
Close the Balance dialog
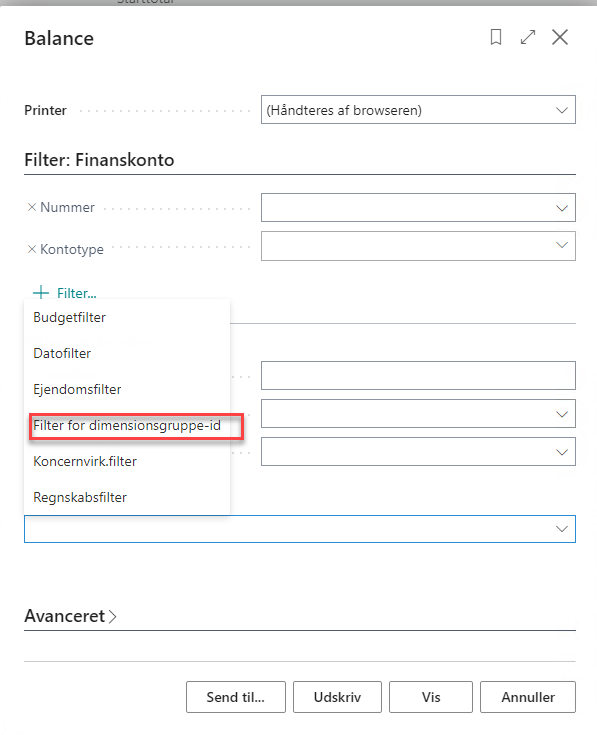pyautogui.click(x=560, y=37)
